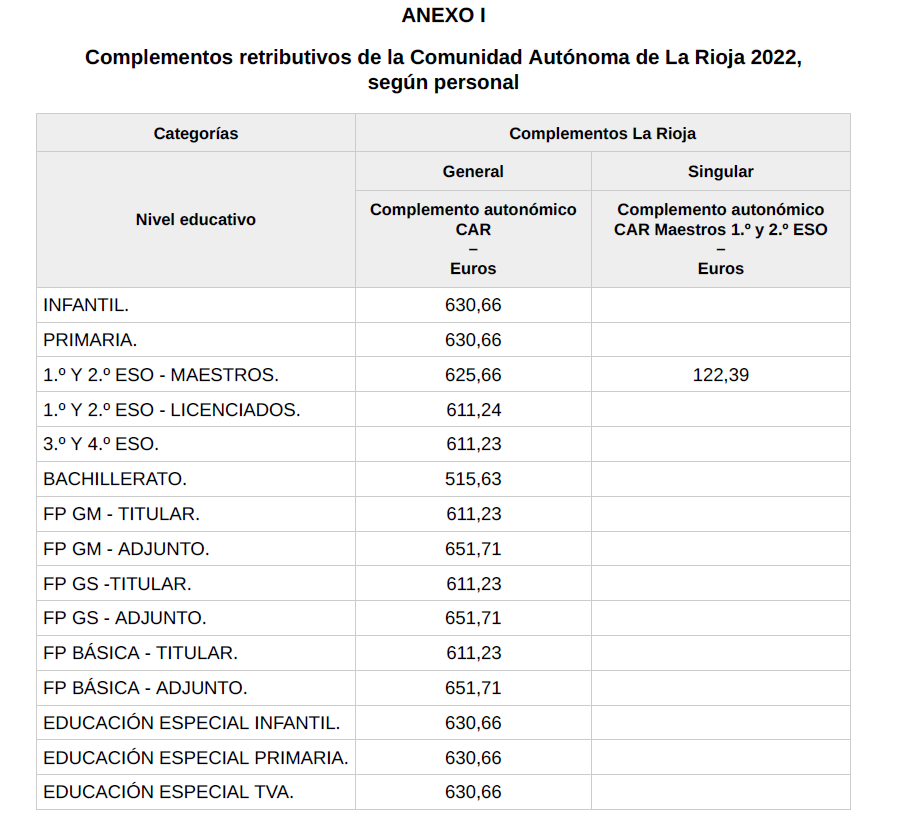Select the 1.º Y 2.º ESO - LICENCIADOS. label
The height and width of the screenshot is (815, 900).
tap(172, 410)
